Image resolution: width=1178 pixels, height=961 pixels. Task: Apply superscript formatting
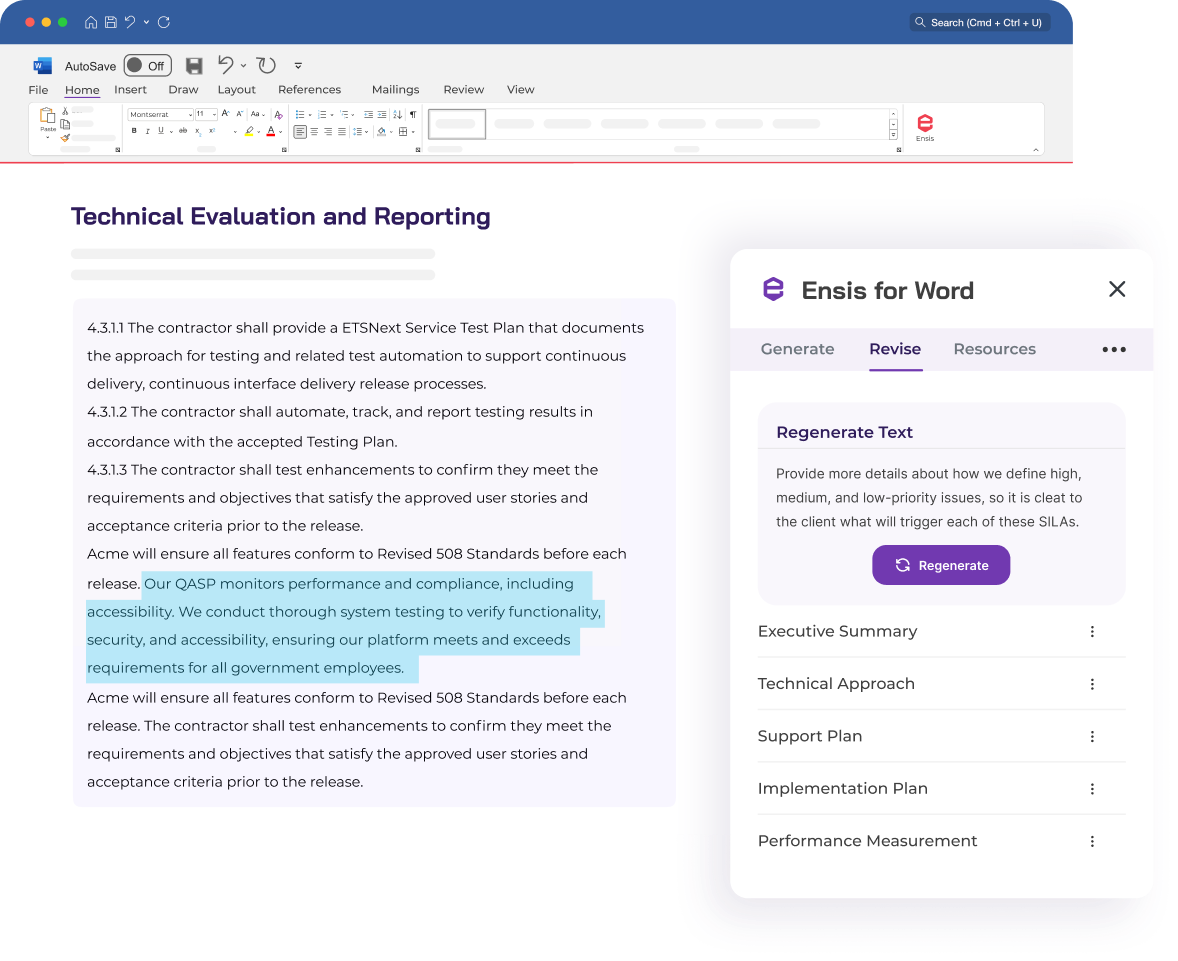tap(212, 131)
